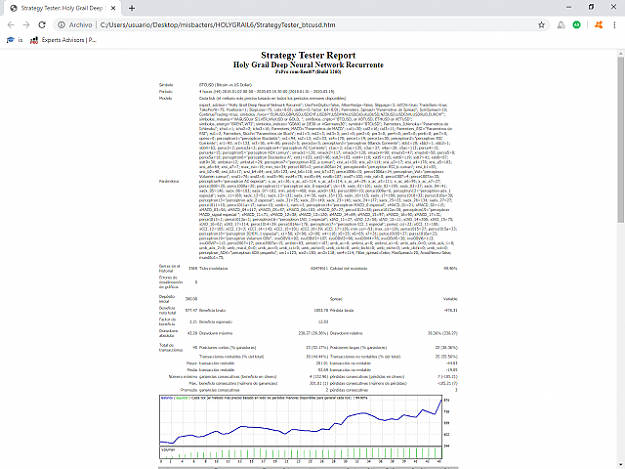The width and height of the screenshot is (625, 469).
Task: Click 'Transacciones rentables (% del total)' label
Action: (231, 357)
